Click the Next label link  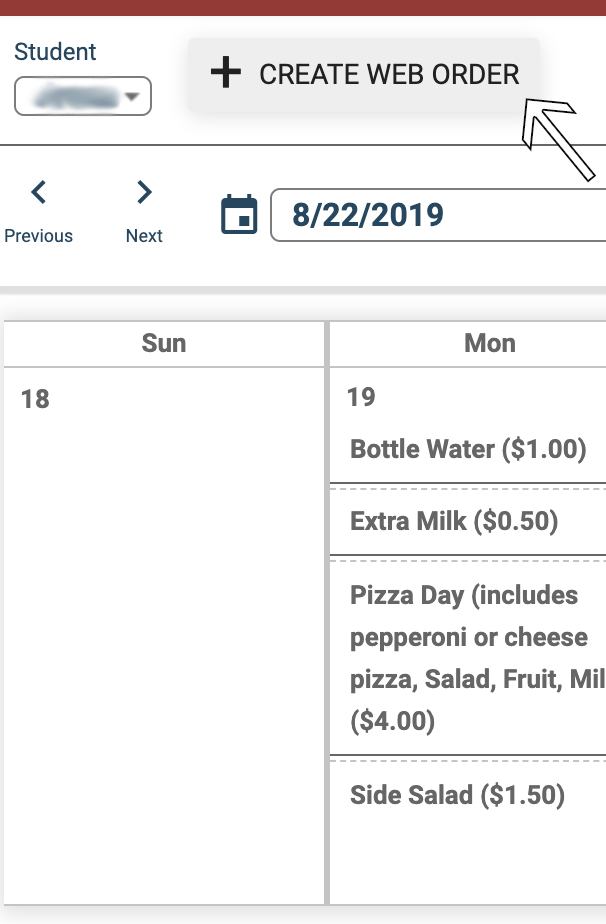click(144, 236)
